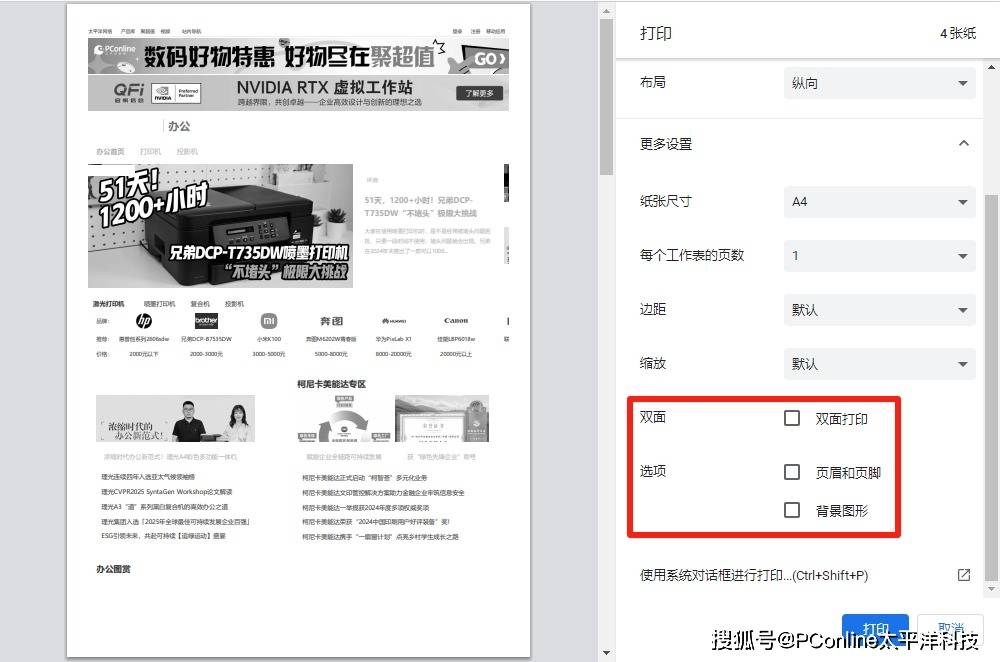Check the 背景图形 option
This screenshot has width=1000, height=662.
pyautogui.click(x=792, y=510)
